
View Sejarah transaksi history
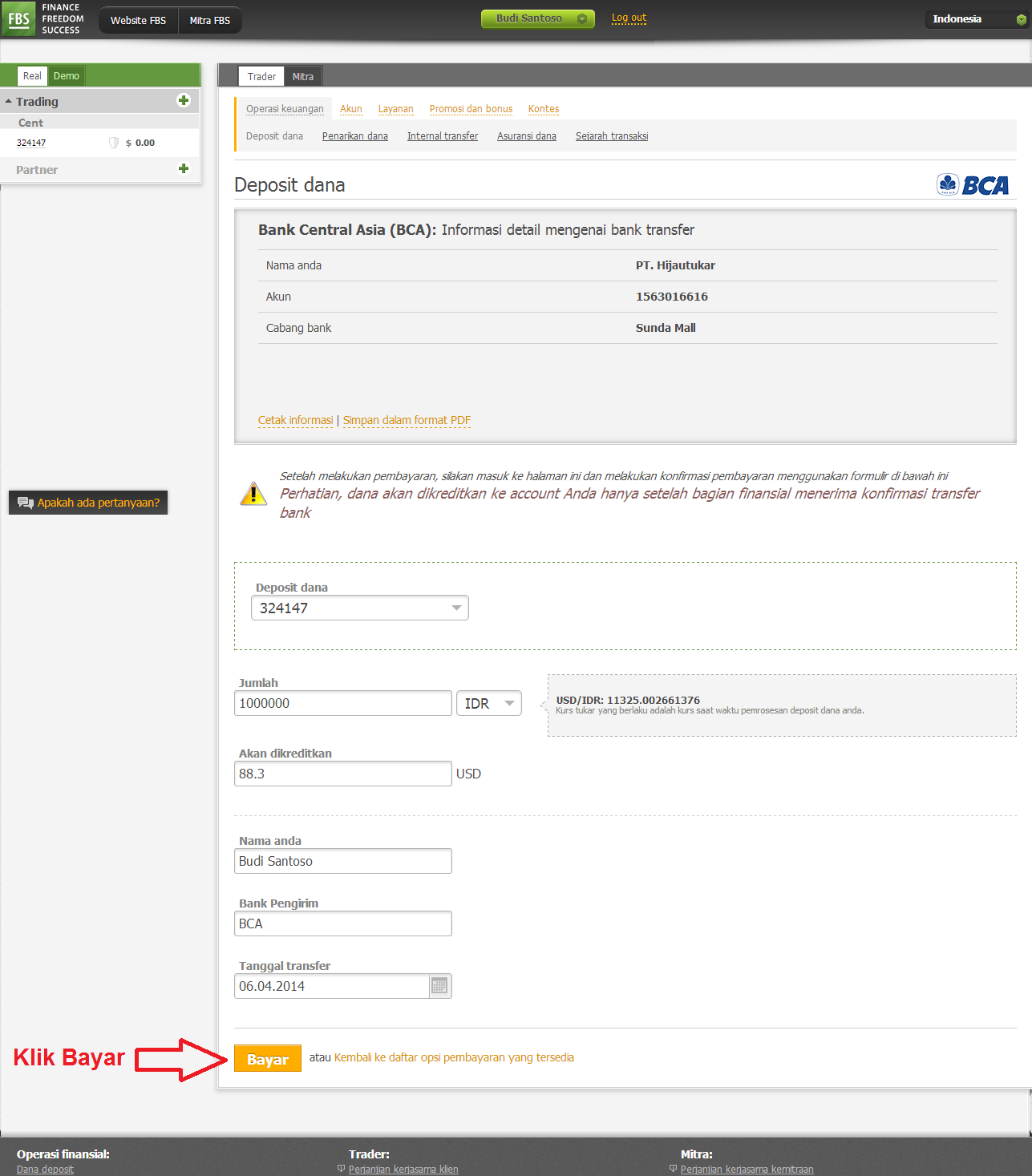612,136
